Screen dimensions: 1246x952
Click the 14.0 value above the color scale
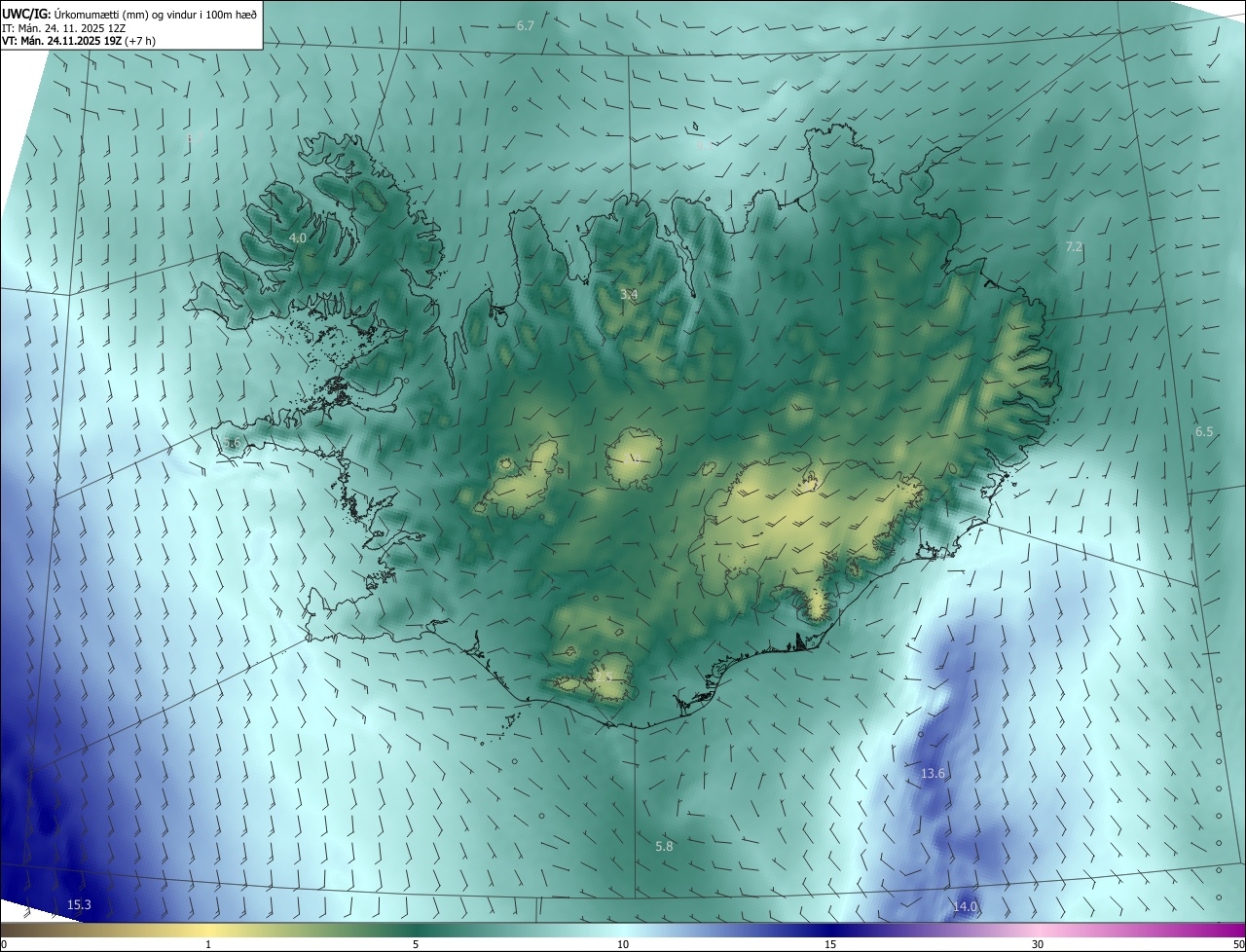[964, 907]
